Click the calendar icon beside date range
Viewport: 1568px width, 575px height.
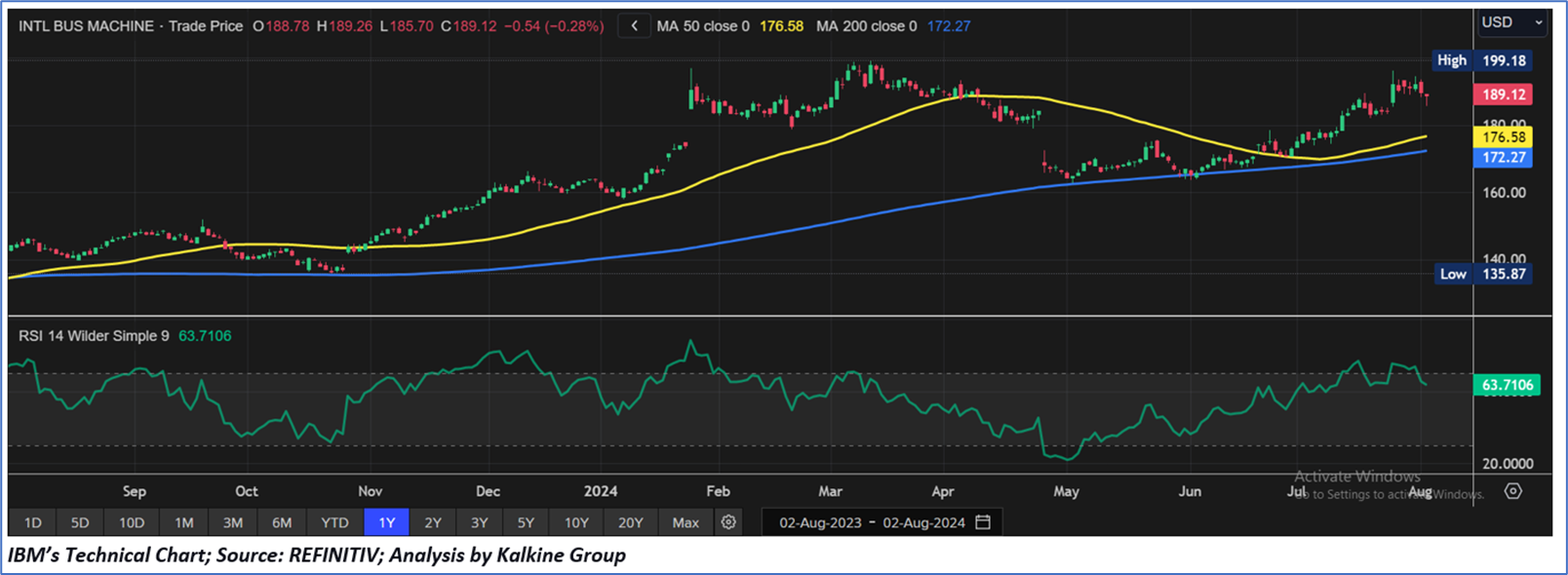tap(983, 522)
